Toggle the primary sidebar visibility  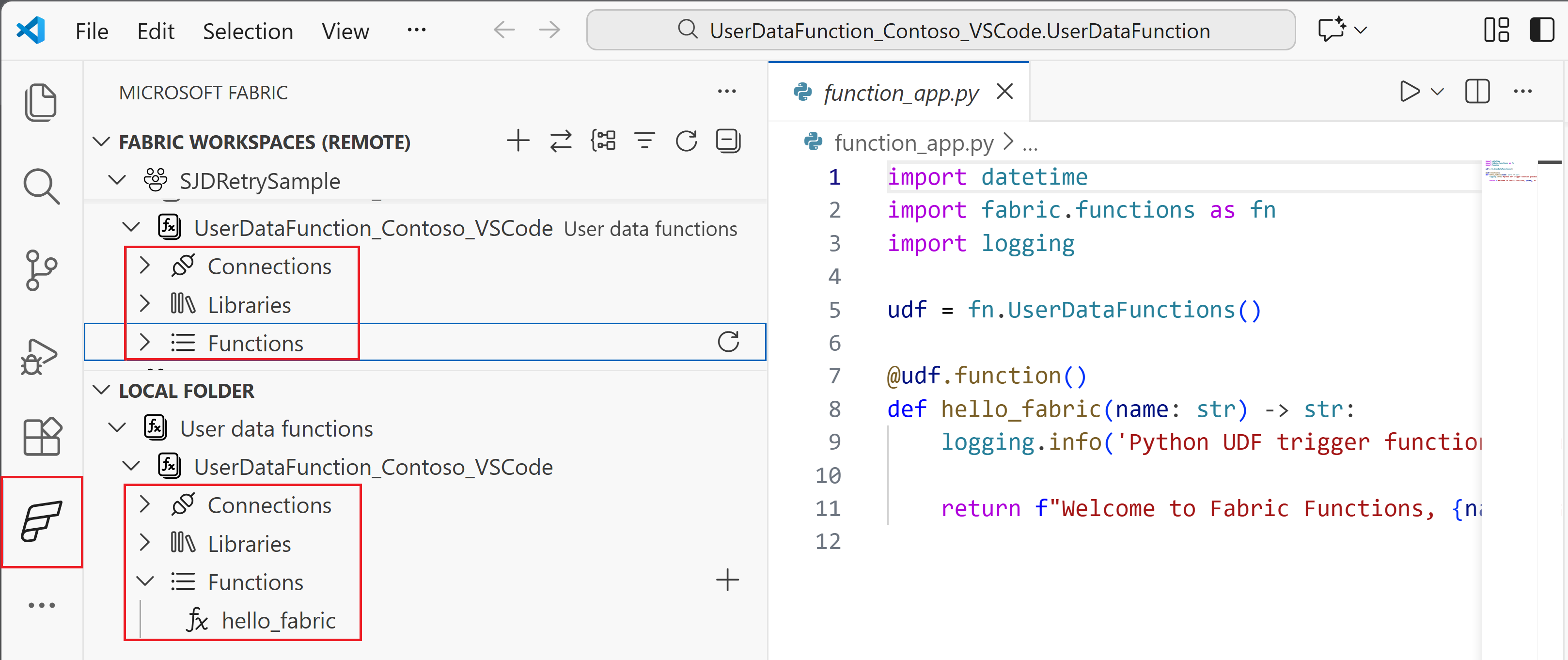[1541, 30]
